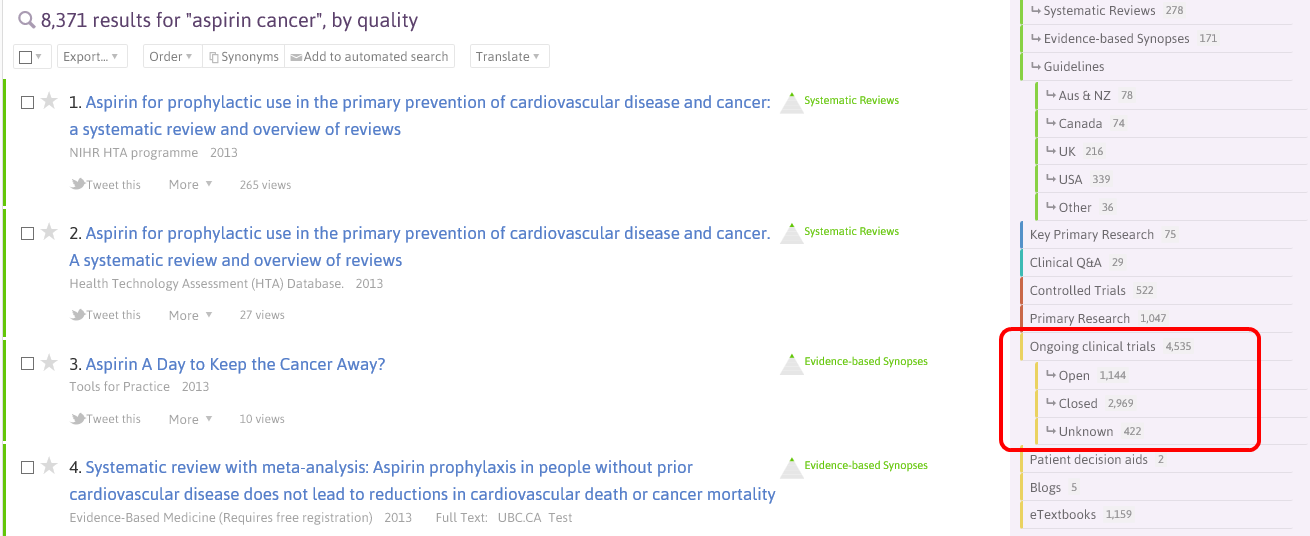Check the box for result 1

pos(28,102)
